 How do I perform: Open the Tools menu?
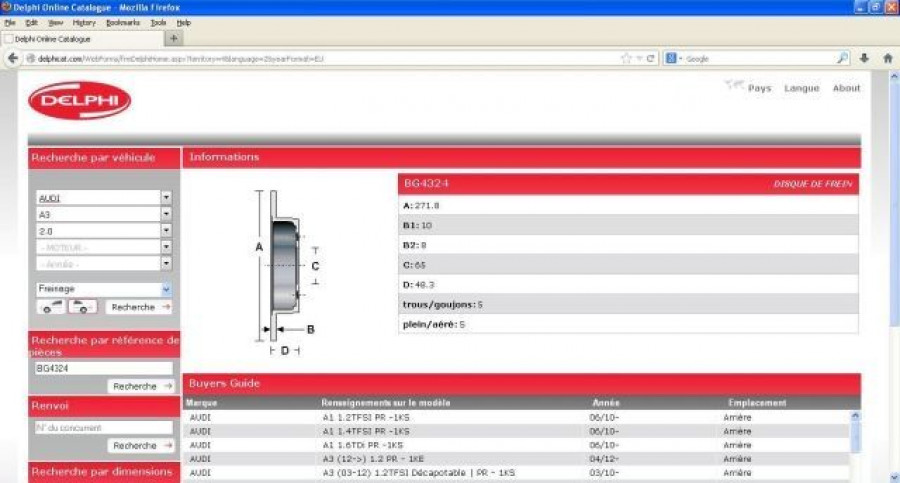click(x=158, y=23)
